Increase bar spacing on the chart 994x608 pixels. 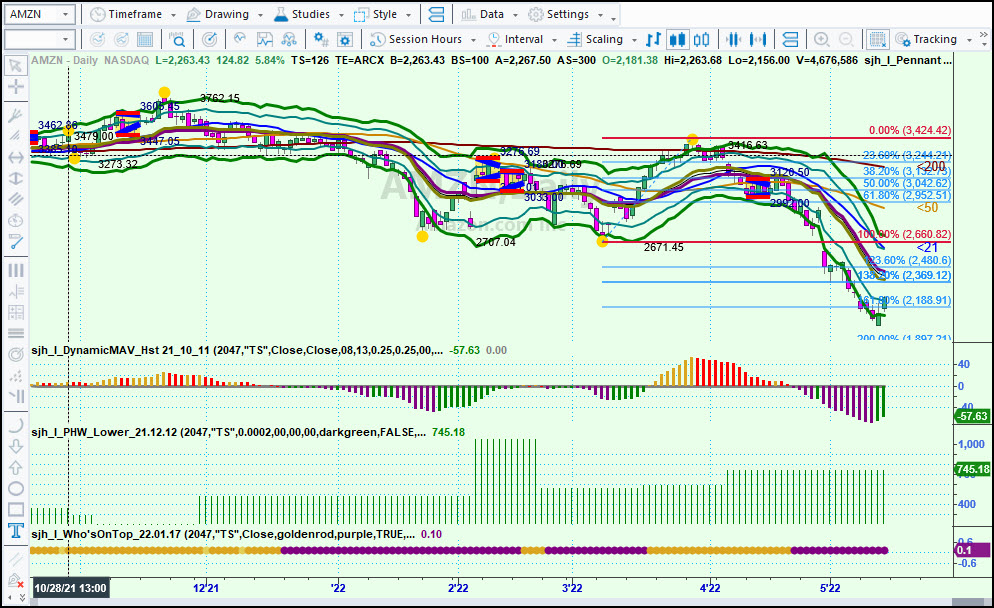pyautogui.click(x=758, y=39)
